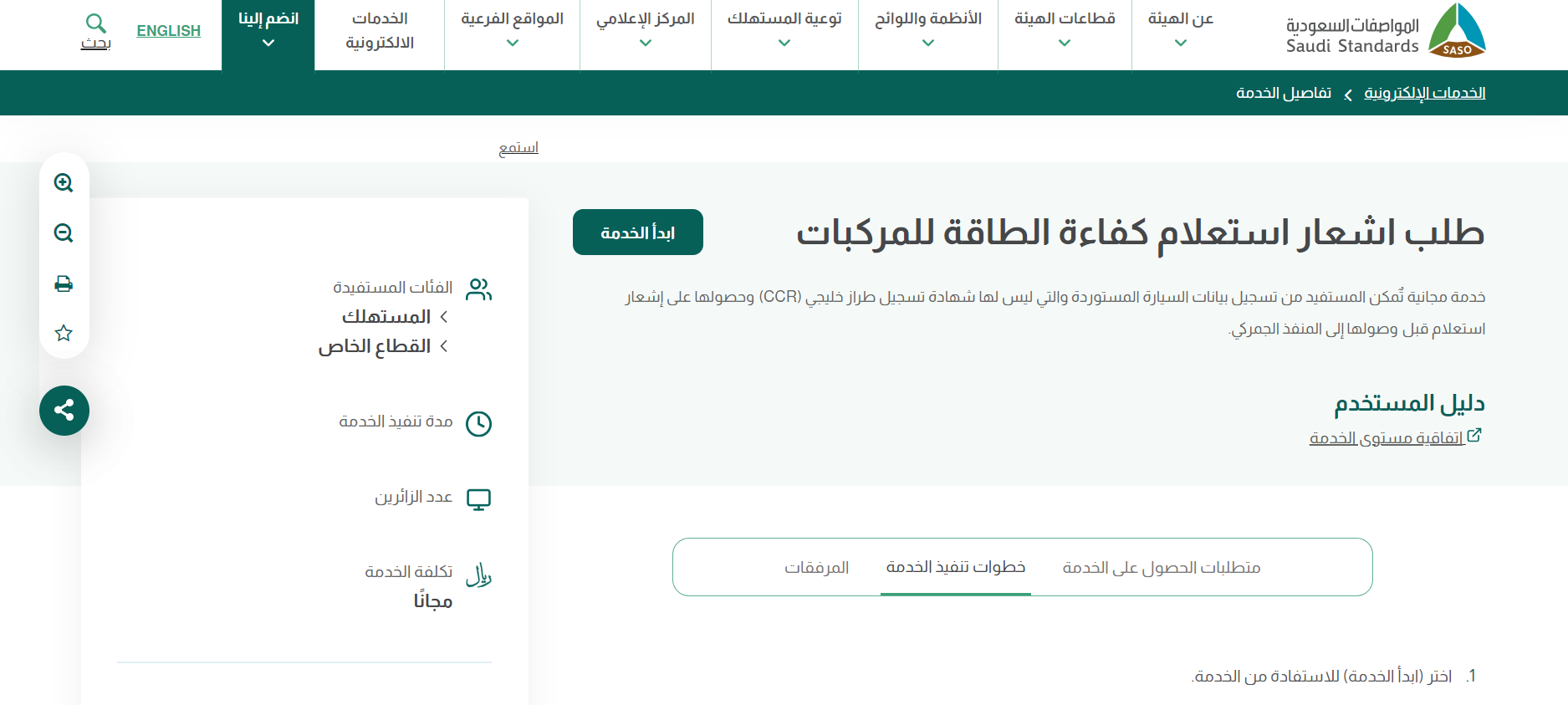Switch language via ENGLISH link
This screenshot has width=1568, height=705.
coord(169,31)
